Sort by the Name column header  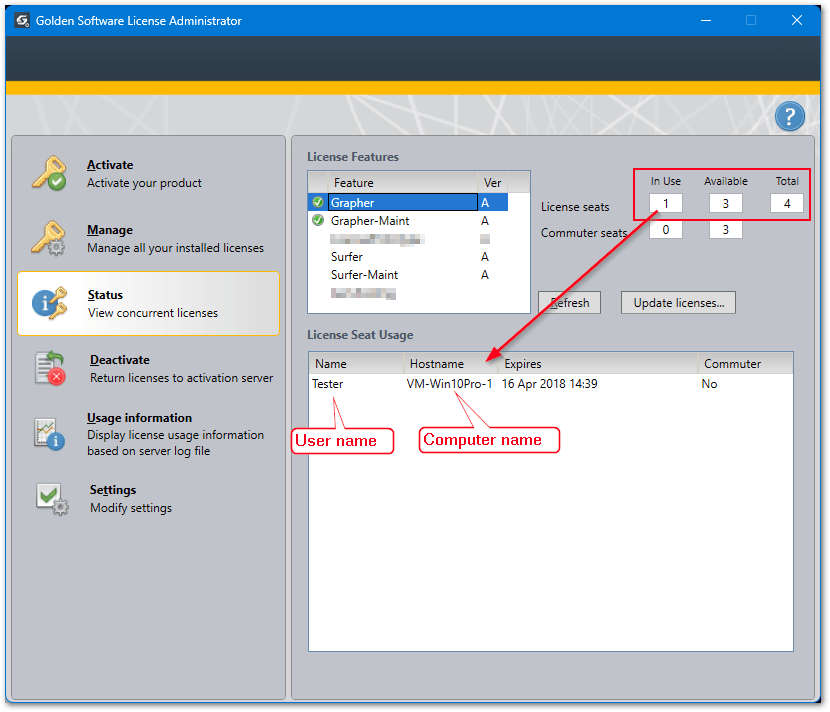[357, 364]
